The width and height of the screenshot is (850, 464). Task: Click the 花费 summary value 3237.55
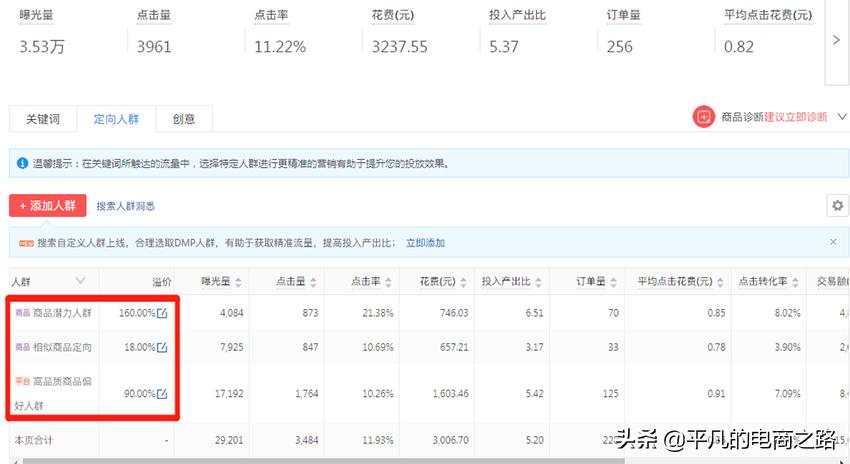click(x=400, y=47)
